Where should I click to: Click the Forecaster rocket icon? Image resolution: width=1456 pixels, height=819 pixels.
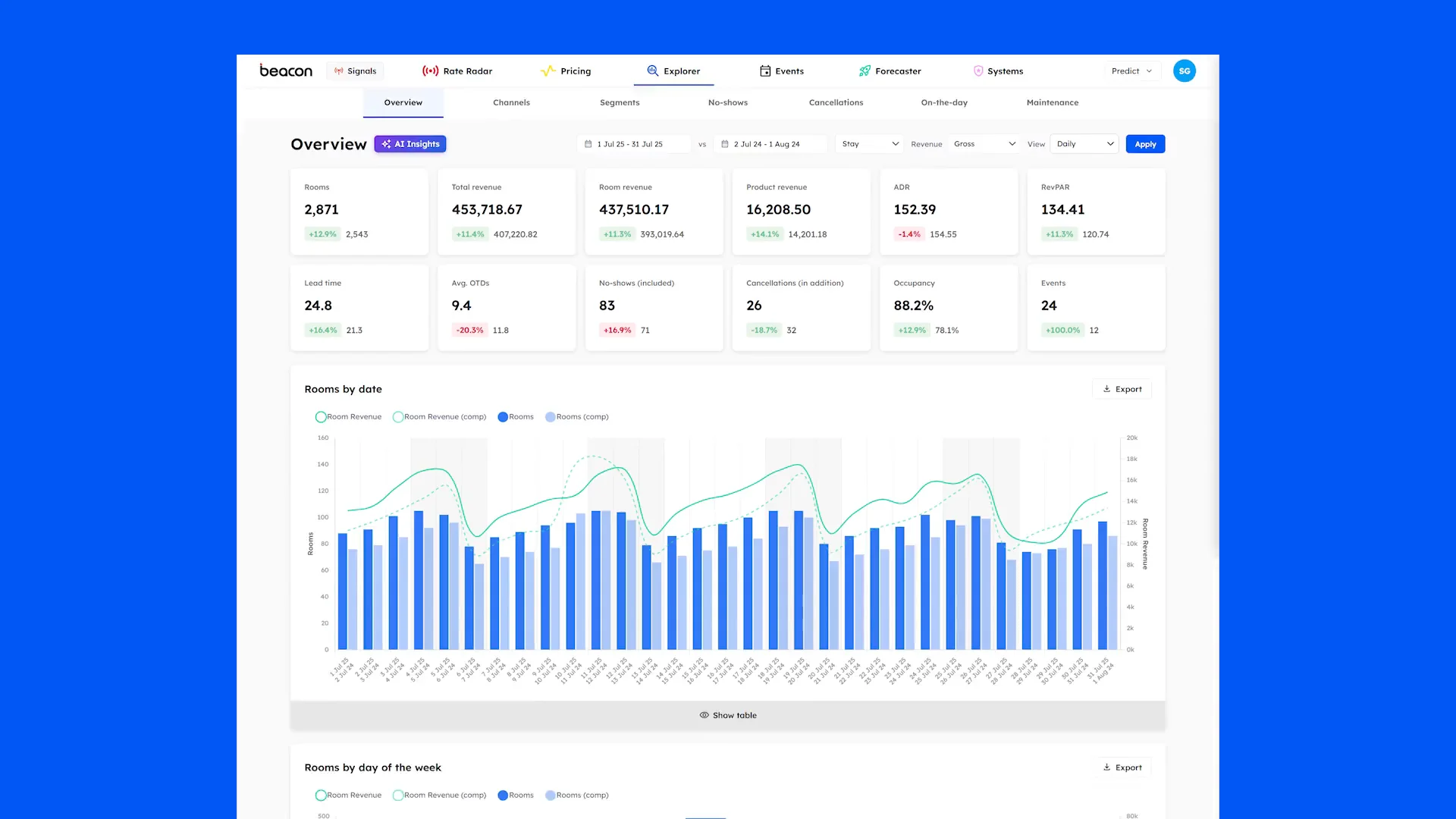coord(864,71)
